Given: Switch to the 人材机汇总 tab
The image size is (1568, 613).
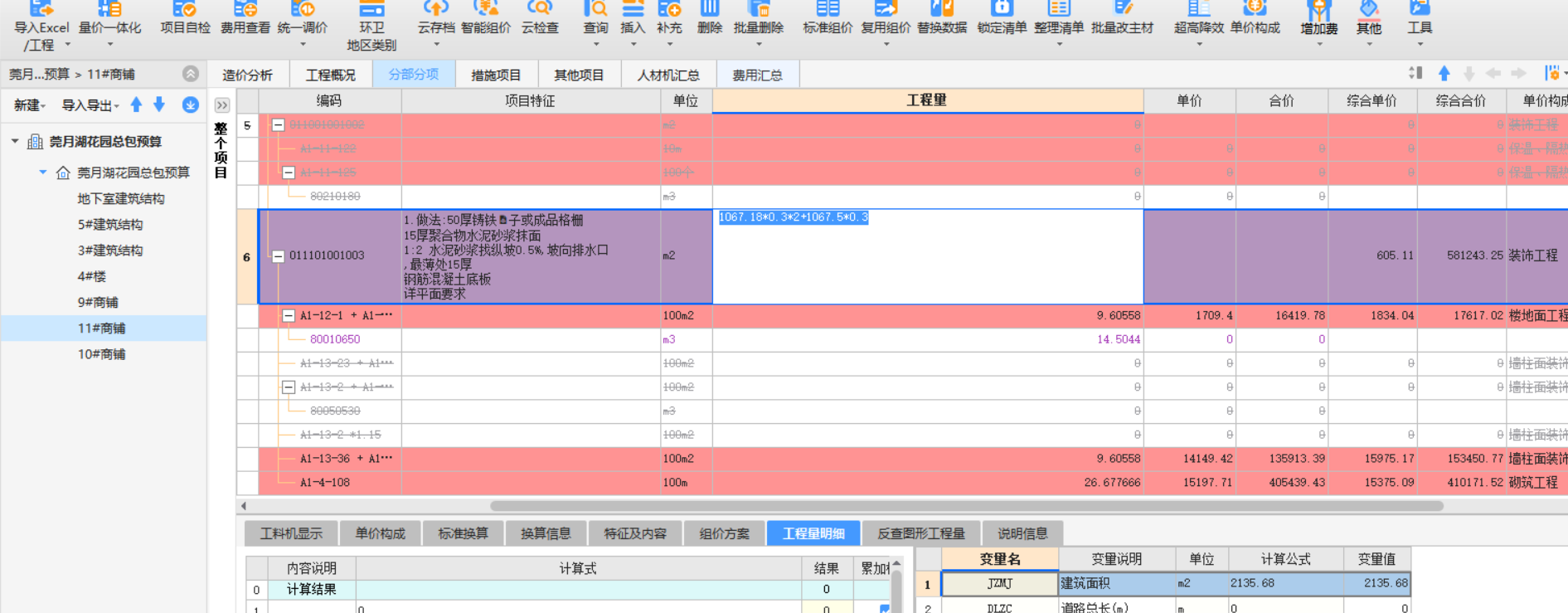Looking at the screenshot, I should click(x=667, y=75).
